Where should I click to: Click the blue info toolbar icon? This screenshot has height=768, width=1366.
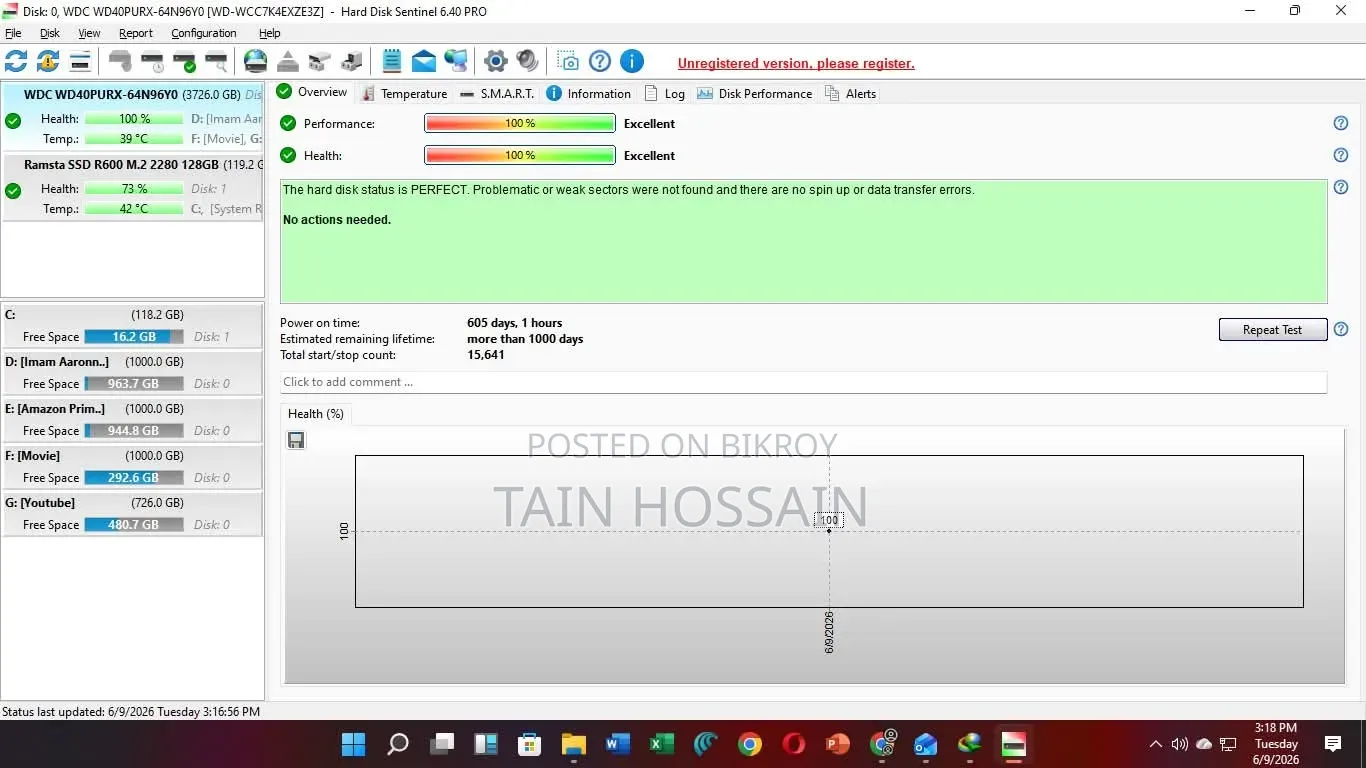click(x=632, y=61)
